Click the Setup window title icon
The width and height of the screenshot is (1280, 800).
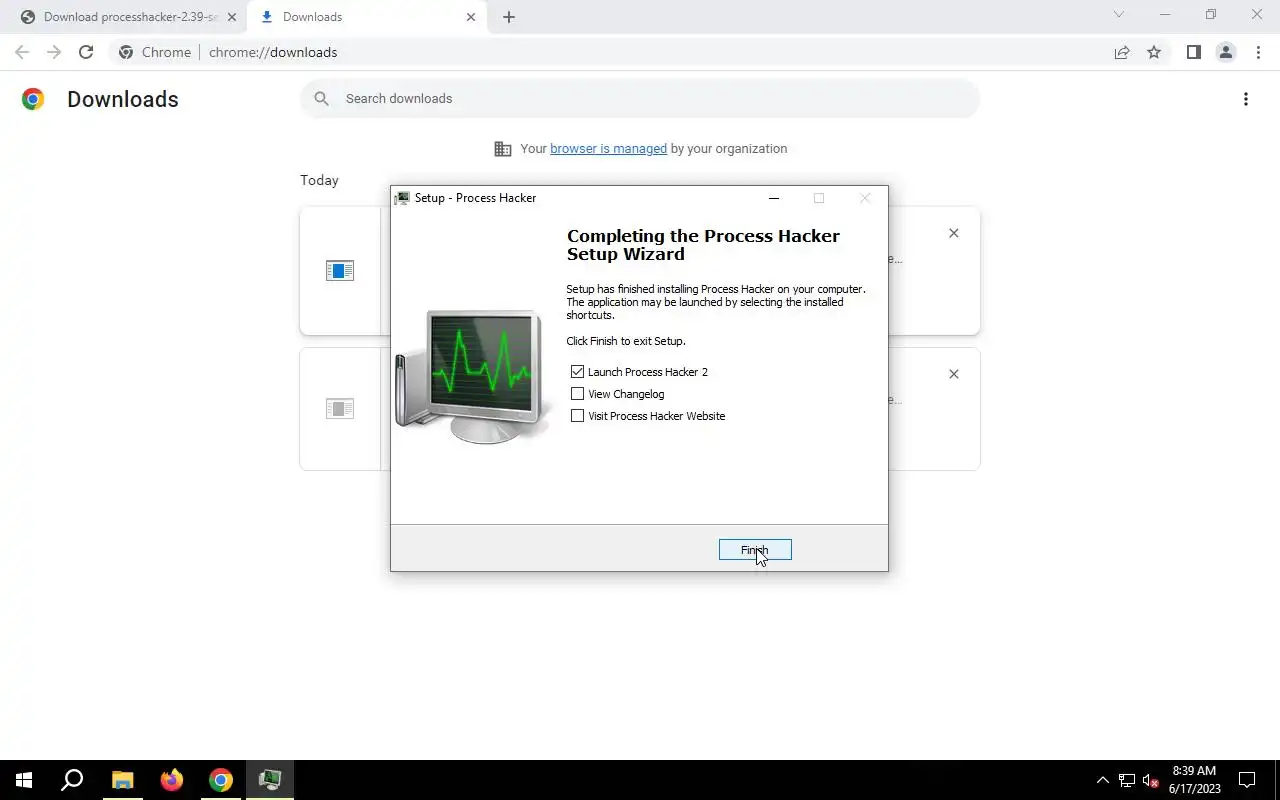click(402, 198)
